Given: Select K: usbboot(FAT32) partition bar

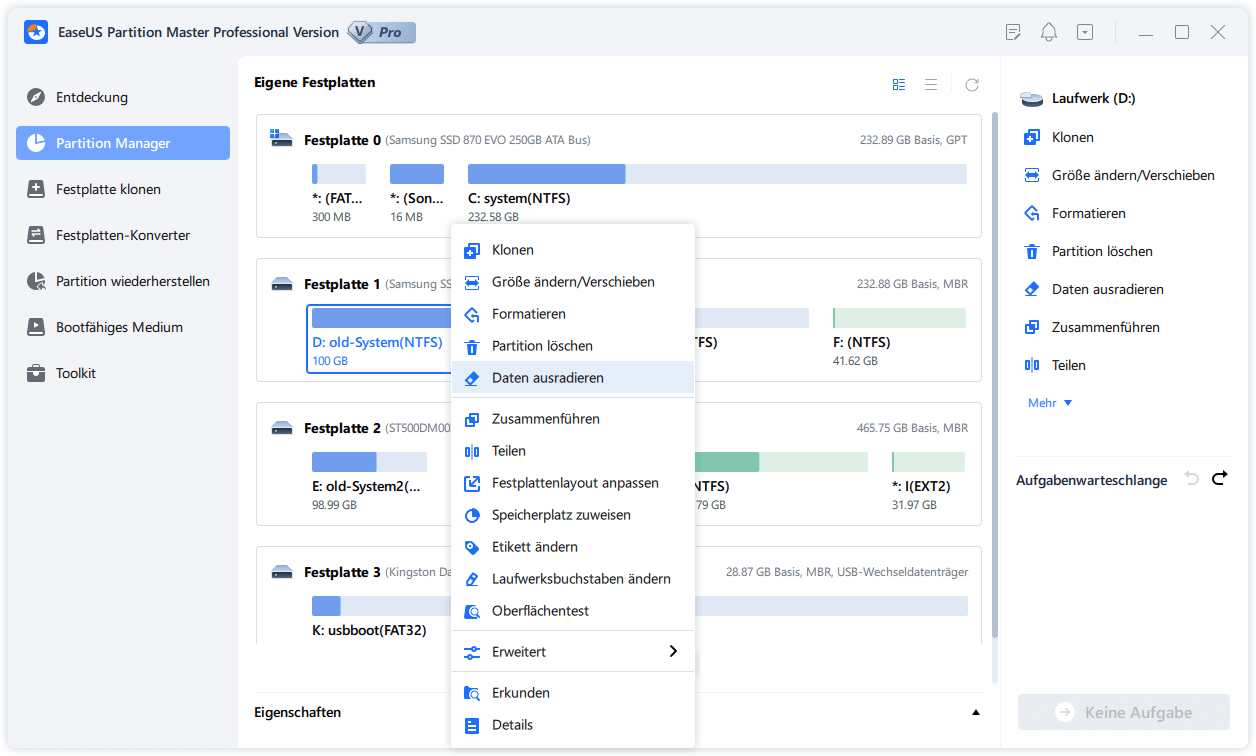Looking at the screenshot, I should pos(640,606).
